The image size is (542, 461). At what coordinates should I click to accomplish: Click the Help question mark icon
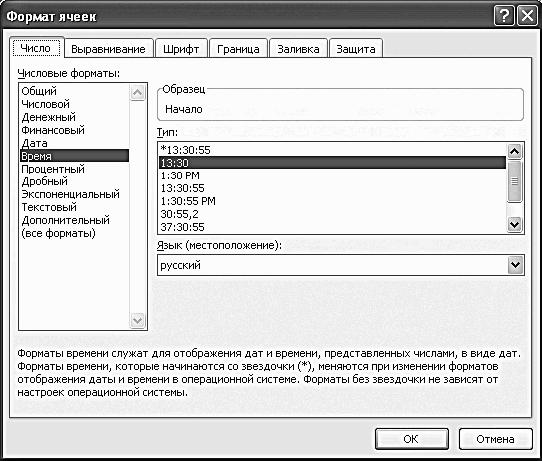[x=504, y=16]
